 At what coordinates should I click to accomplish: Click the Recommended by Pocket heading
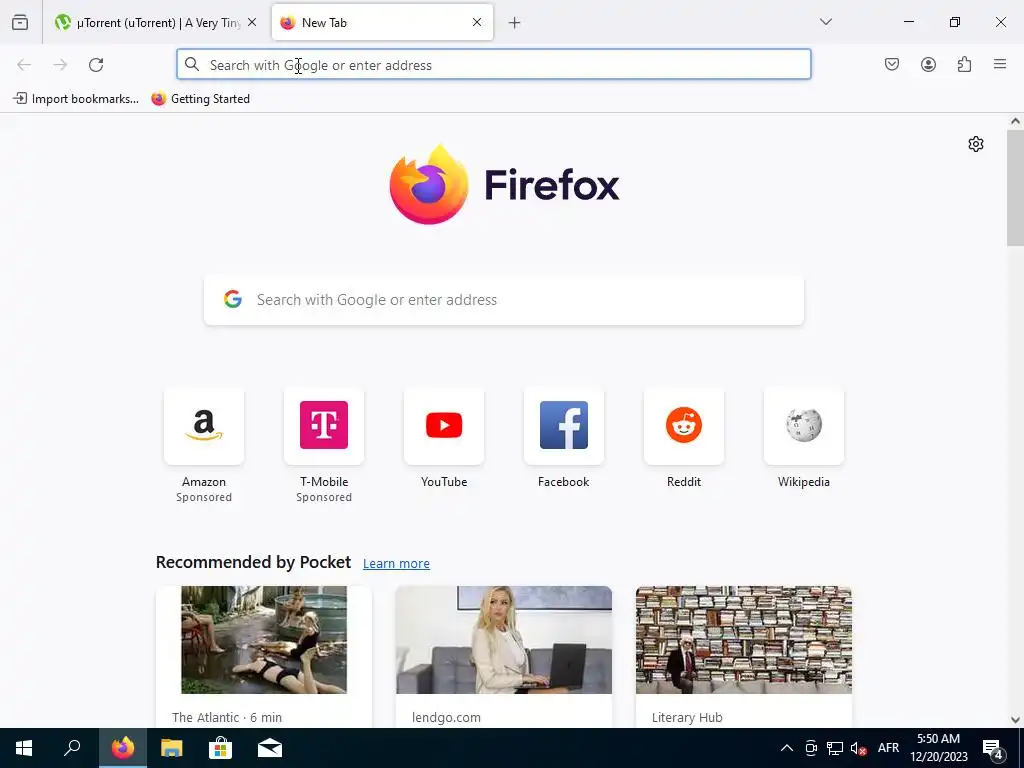coord(253,562)
